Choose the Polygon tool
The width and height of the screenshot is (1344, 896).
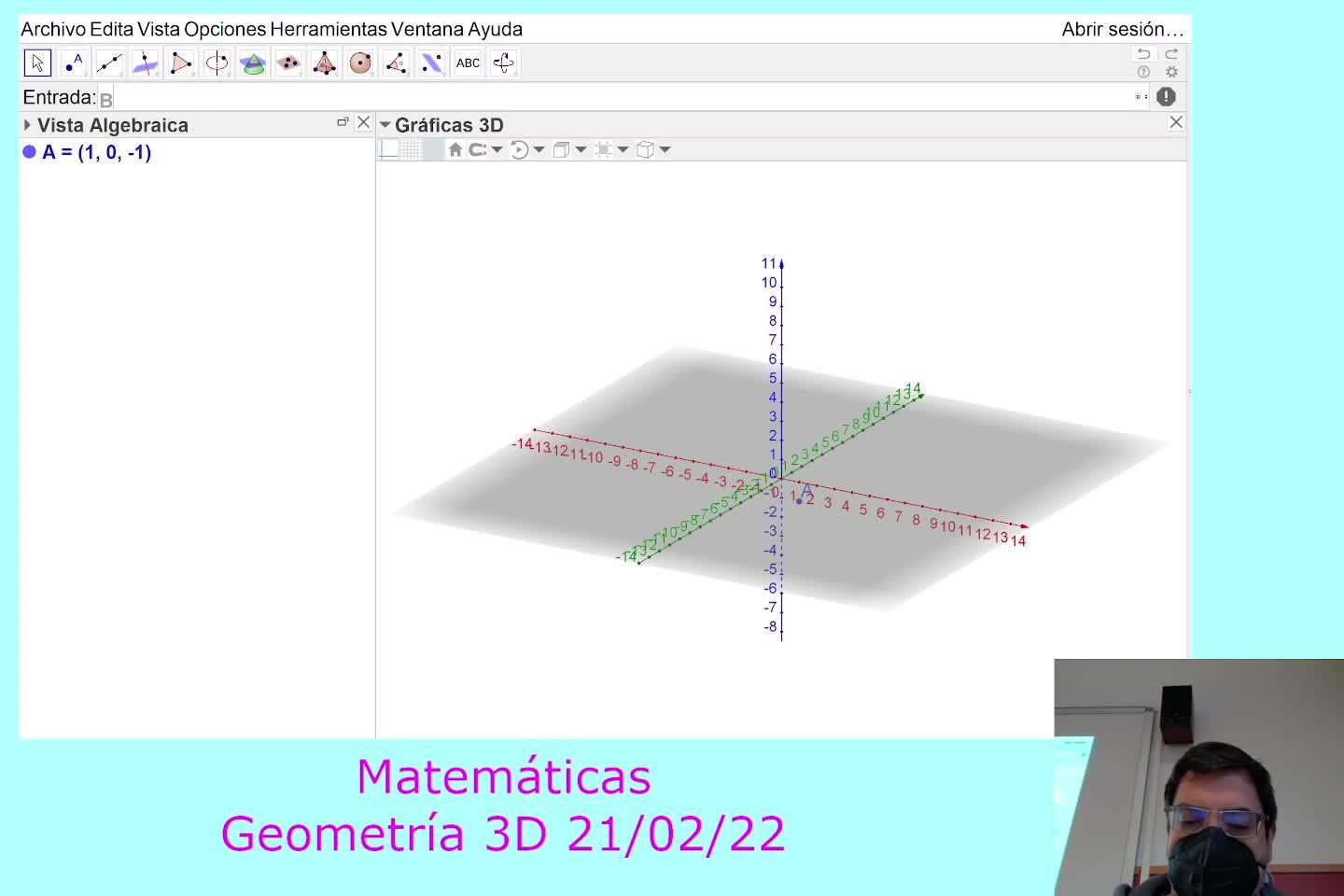181,63
